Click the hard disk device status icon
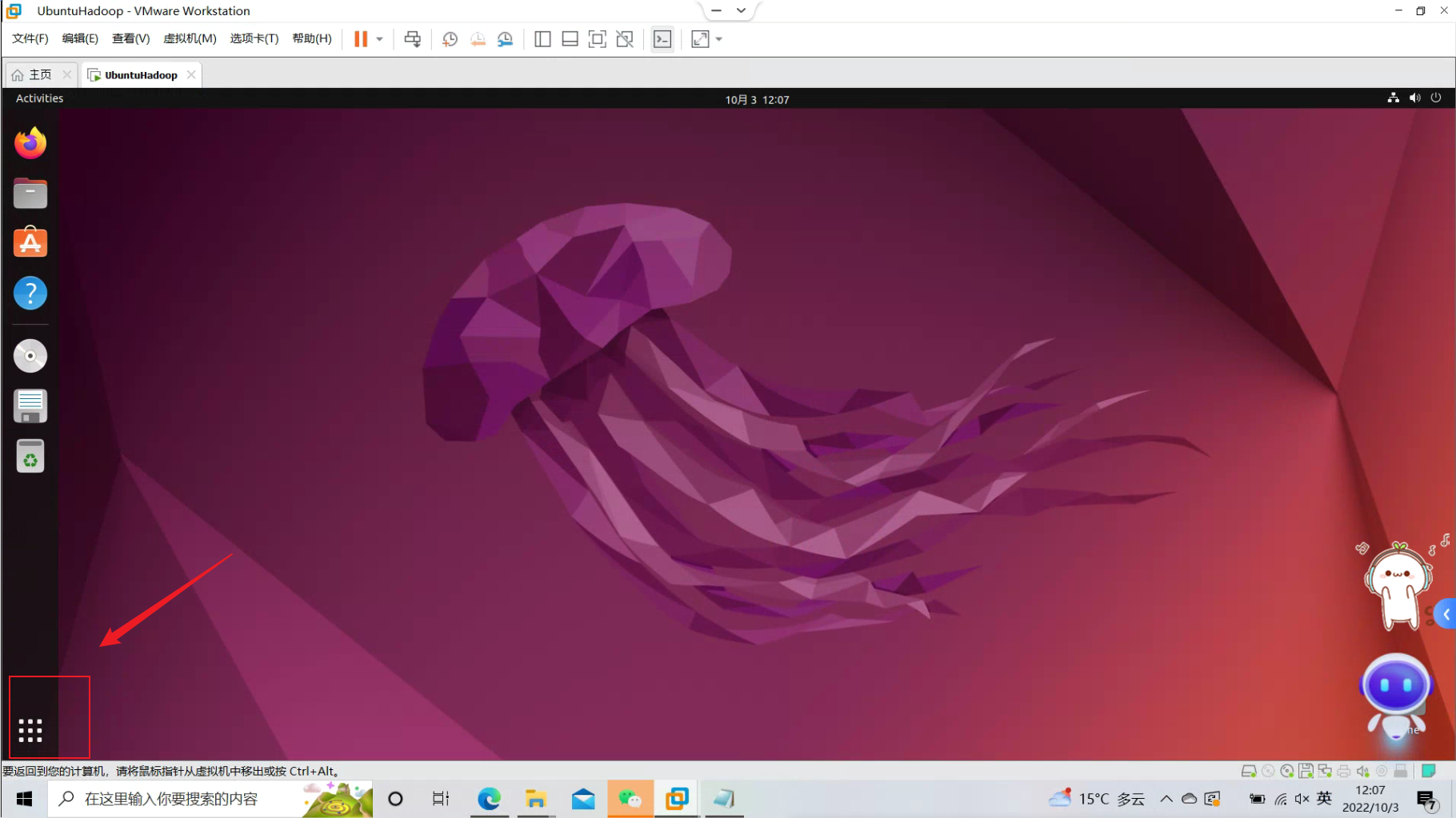This screenshot has width=1456, height=818. coord(1248,771)
